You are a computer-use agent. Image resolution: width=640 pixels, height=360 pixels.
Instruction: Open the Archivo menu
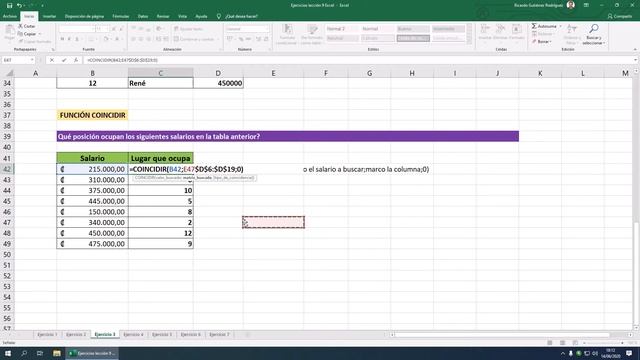point(9,16)
